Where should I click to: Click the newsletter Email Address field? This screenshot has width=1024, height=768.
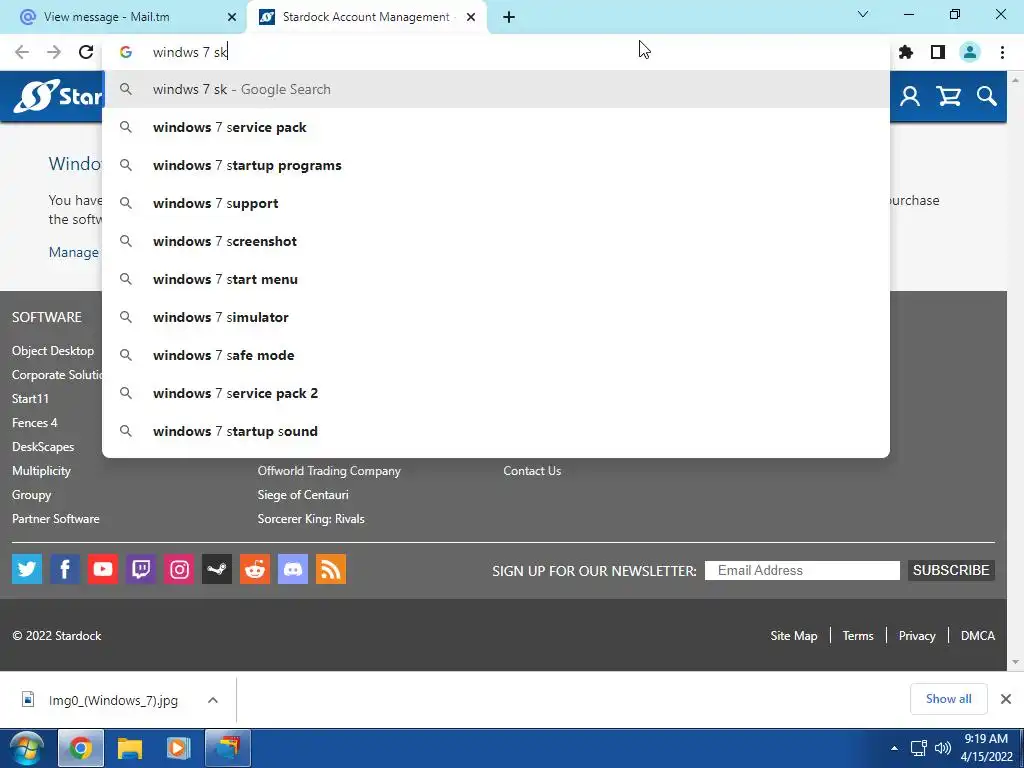802,570
